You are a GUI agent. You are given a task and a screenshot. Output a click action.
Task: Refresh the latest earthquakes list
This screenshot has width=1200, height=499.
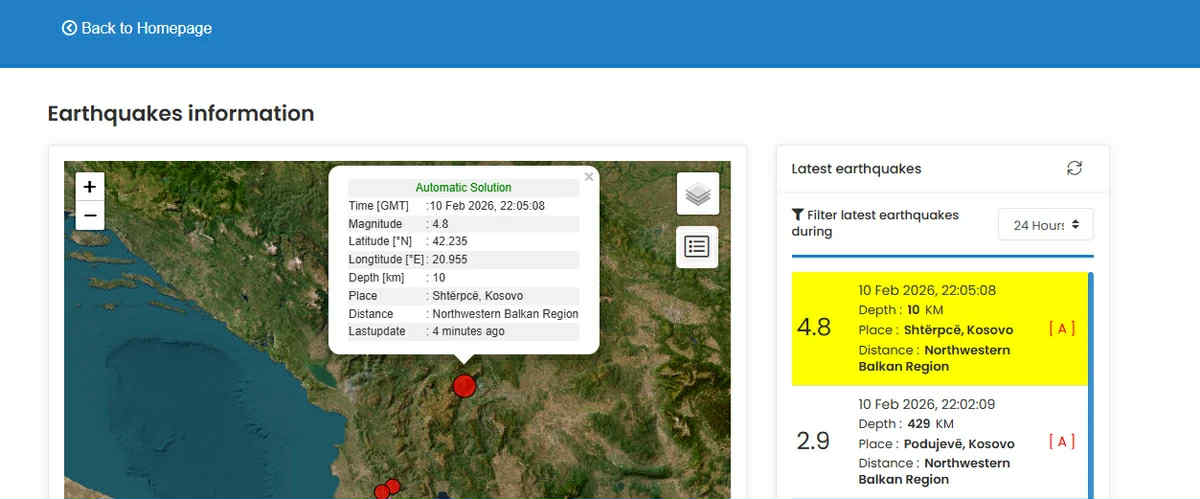tap(1074, 169)
